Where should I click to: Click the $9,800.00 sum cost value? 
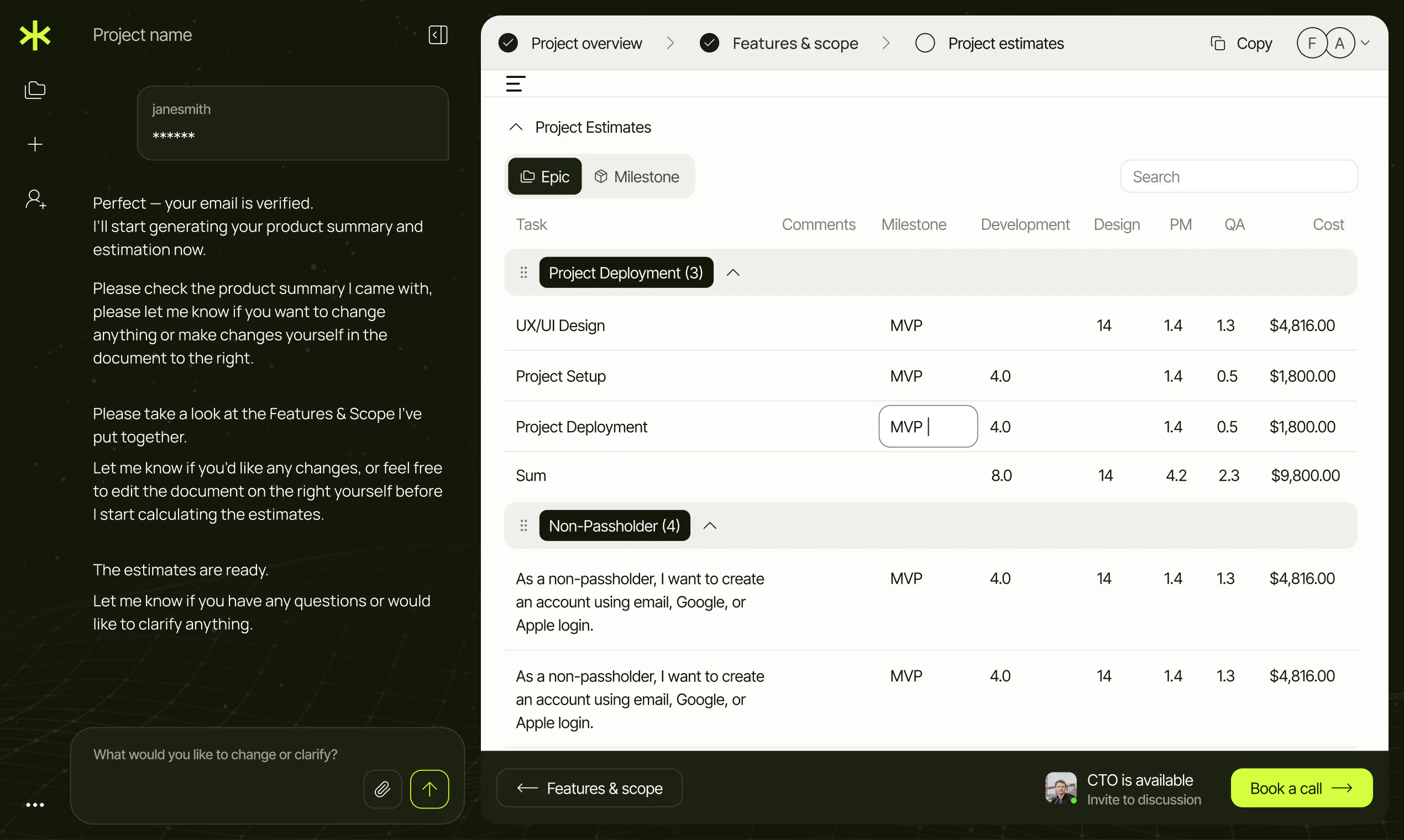tap(1305, 475)
